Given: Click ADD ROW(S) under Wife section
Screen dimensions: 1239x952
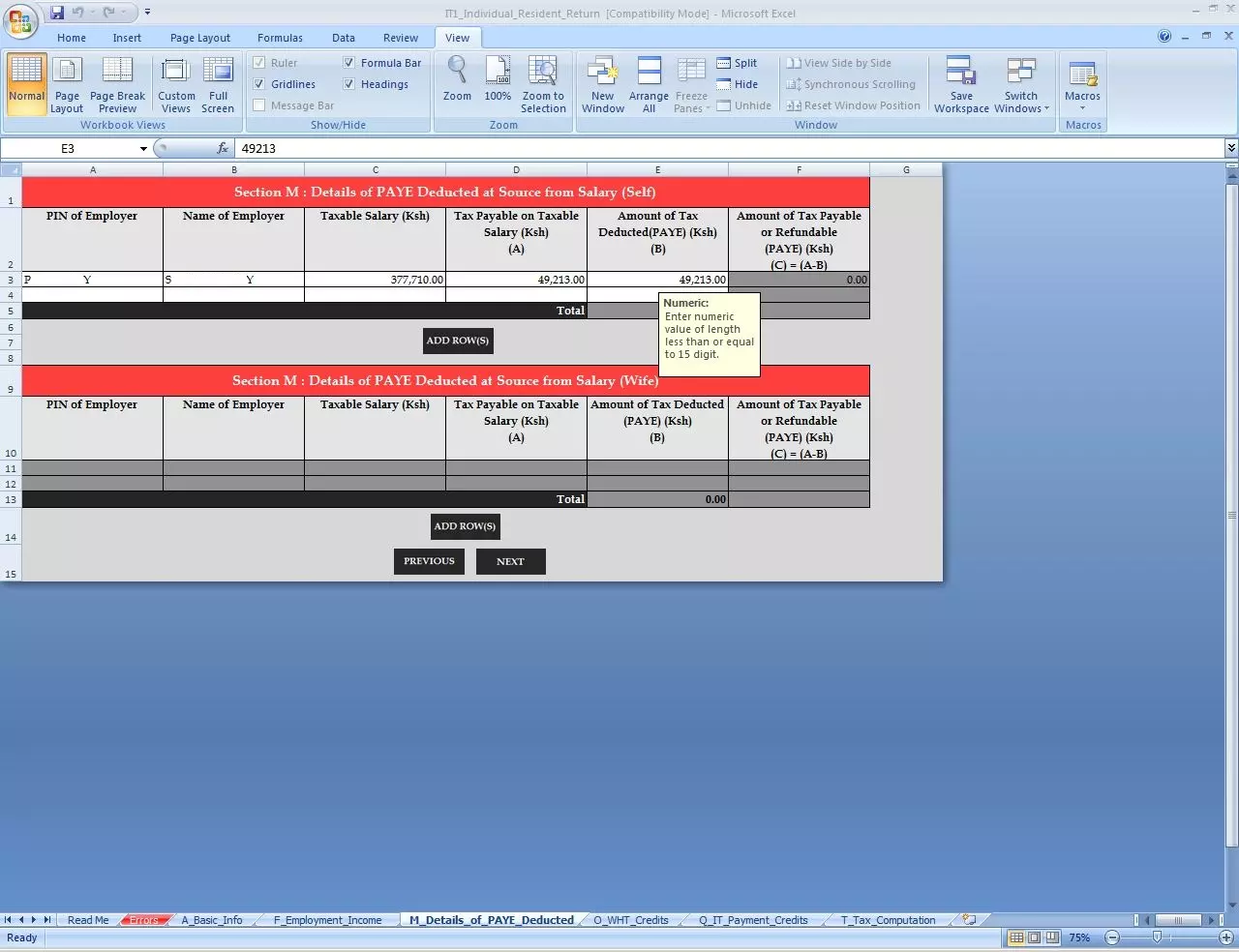Looking at the screenshot, I should coord(465,526).
